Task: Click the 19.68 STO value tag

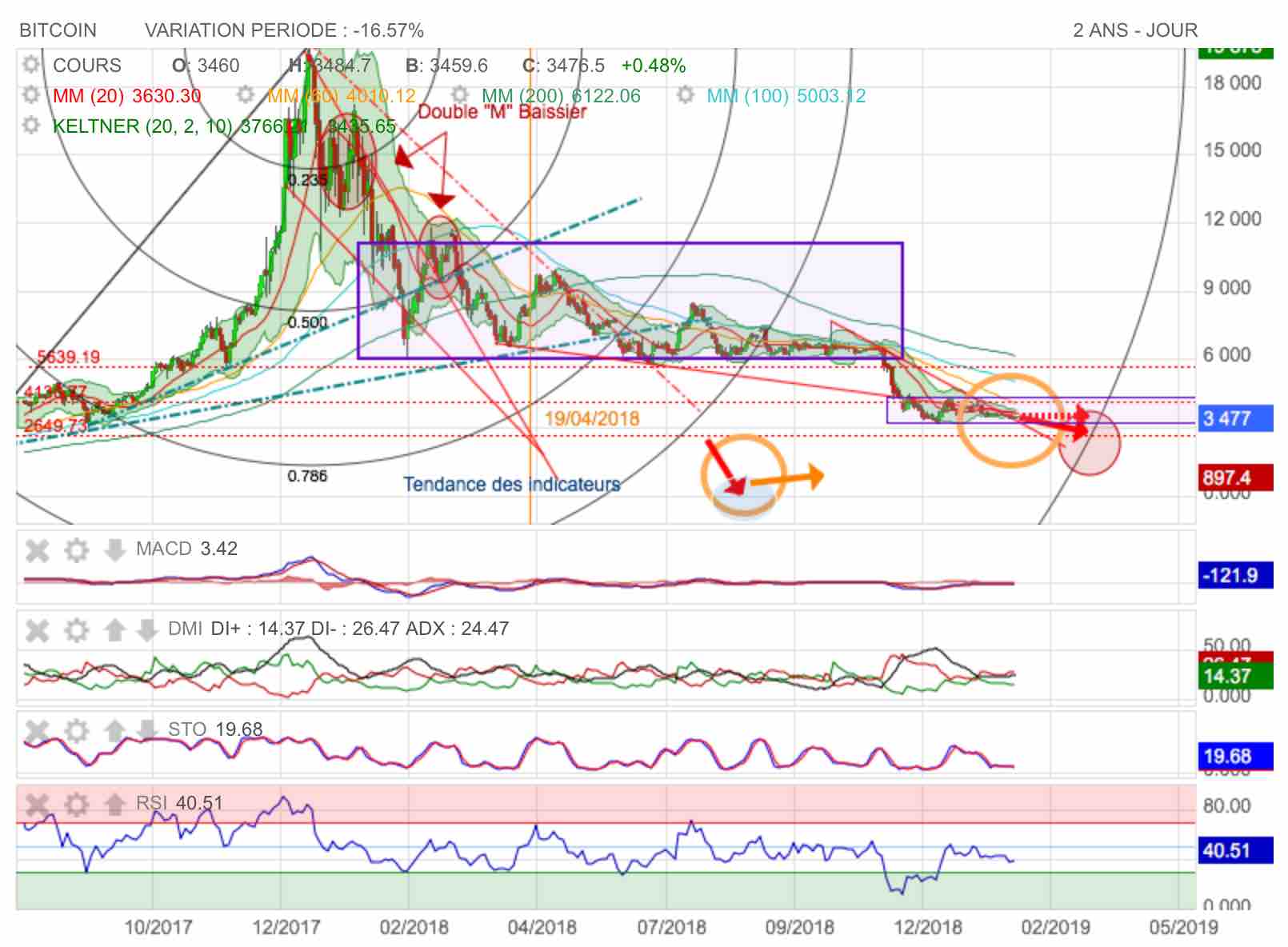Action: (1235, 756)
